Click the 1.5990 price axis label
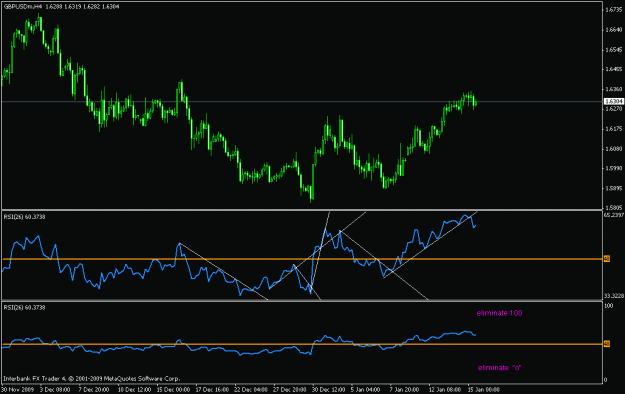 tap(614, 168)
